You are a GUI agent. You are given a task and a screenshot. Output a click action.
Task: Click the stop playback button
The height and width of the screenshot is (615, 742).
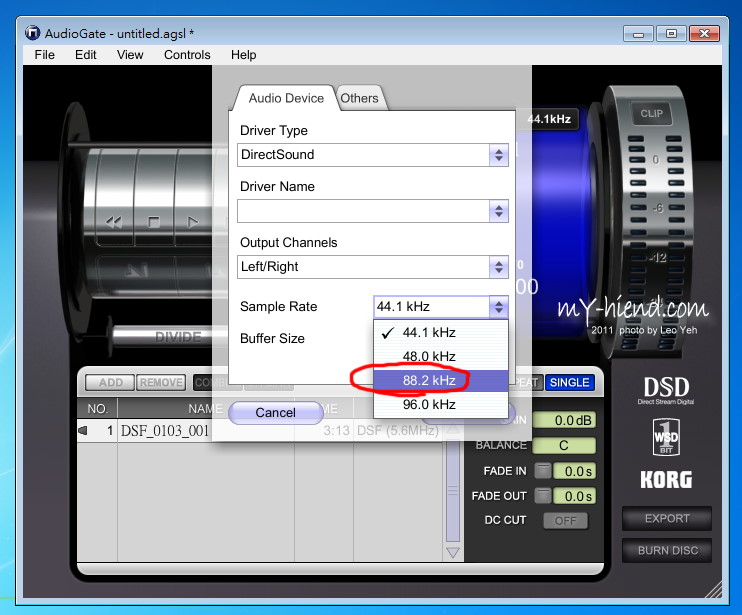(154, 222)
